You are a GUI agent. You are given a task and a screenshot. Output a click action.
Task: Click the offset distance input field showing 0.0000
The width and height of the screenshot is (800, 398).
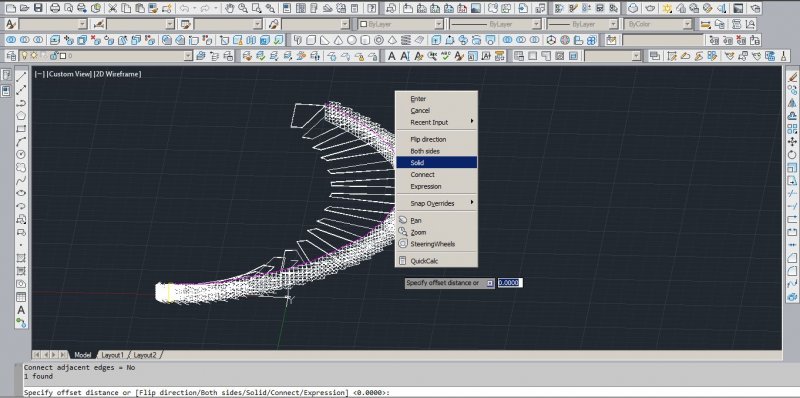pyautogui.click(x=510, y=283)
